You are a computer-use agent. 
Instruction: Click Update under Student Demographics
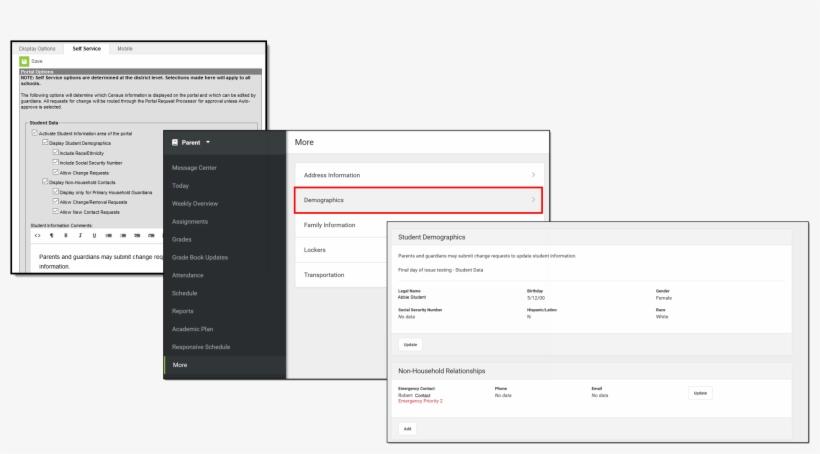(x=411, y=345)
